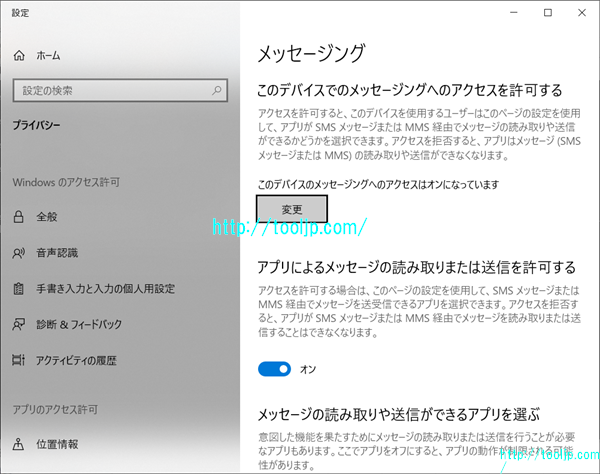
Task: Select アクティビティの履歴 in sidebar
Action: 76,360
